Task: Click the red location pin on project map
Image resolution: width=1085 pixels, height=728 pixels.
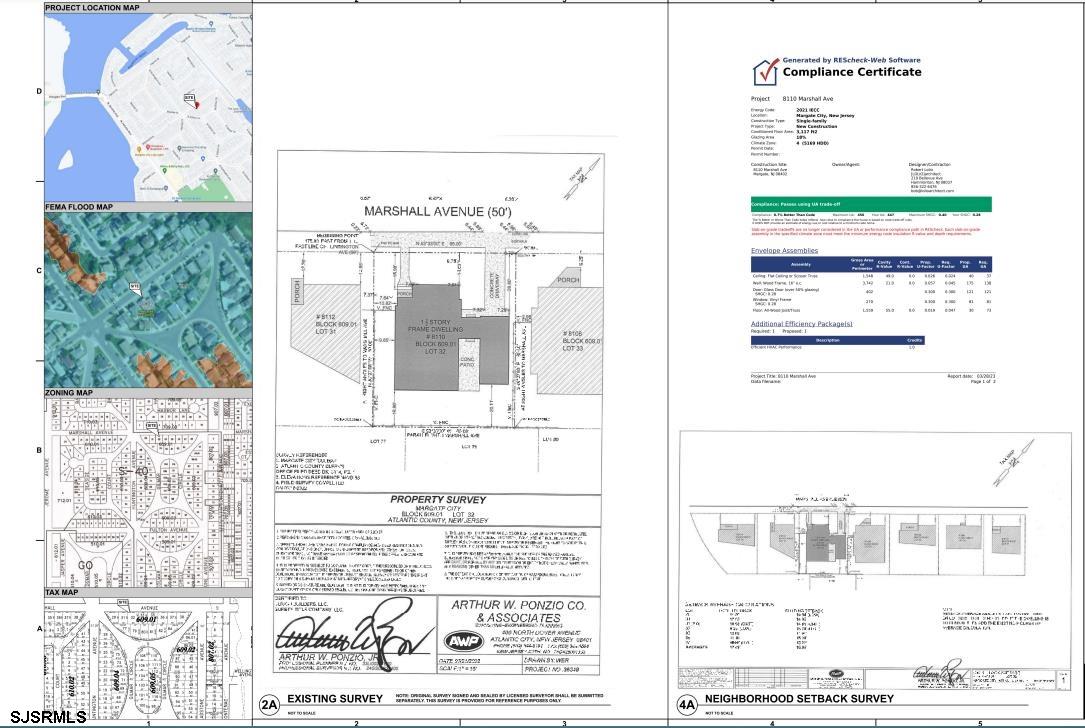Action: [197, 104]
